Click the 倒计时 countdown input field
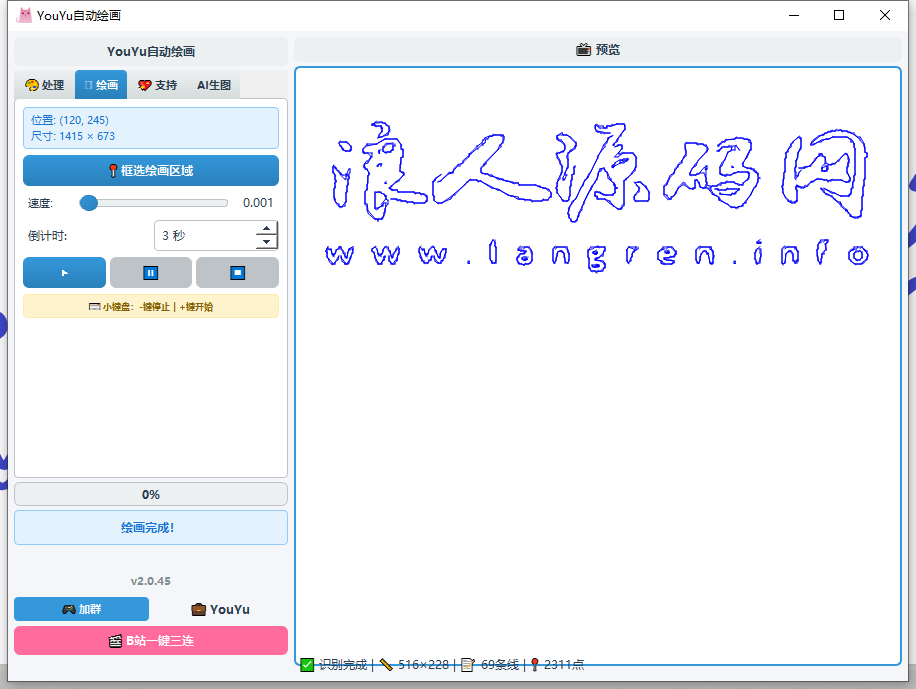 [205, 236]
